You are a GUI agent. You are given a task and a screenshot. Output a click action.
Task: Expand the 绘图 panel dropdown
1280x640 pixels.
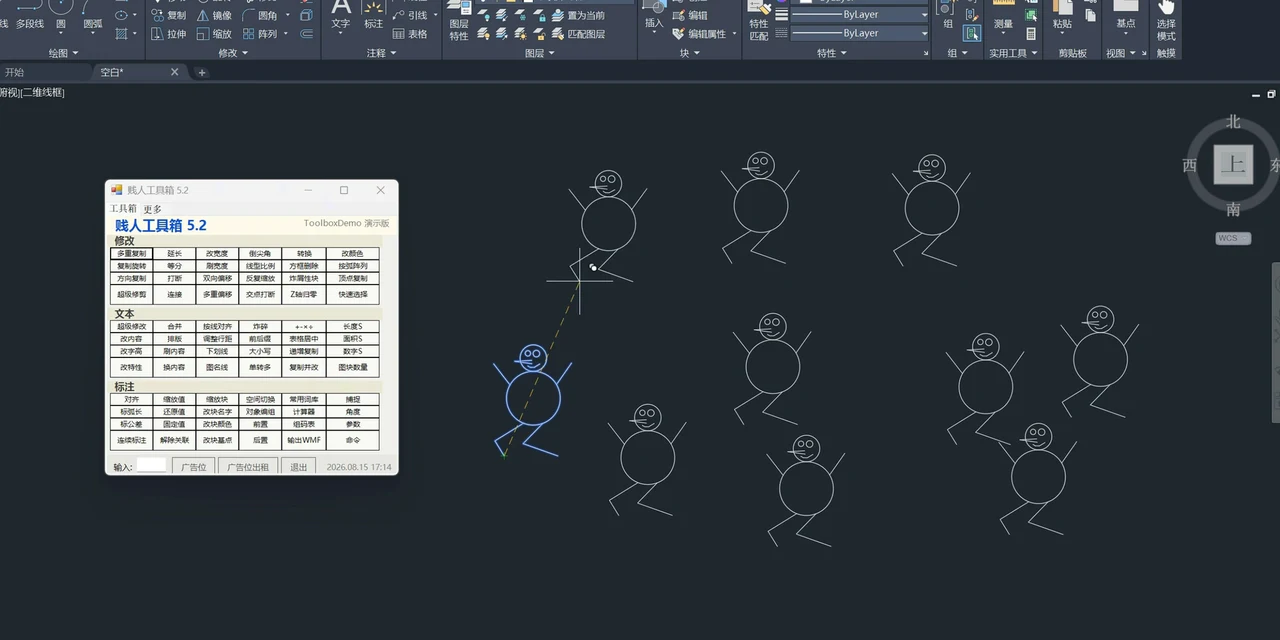(64, 53)
